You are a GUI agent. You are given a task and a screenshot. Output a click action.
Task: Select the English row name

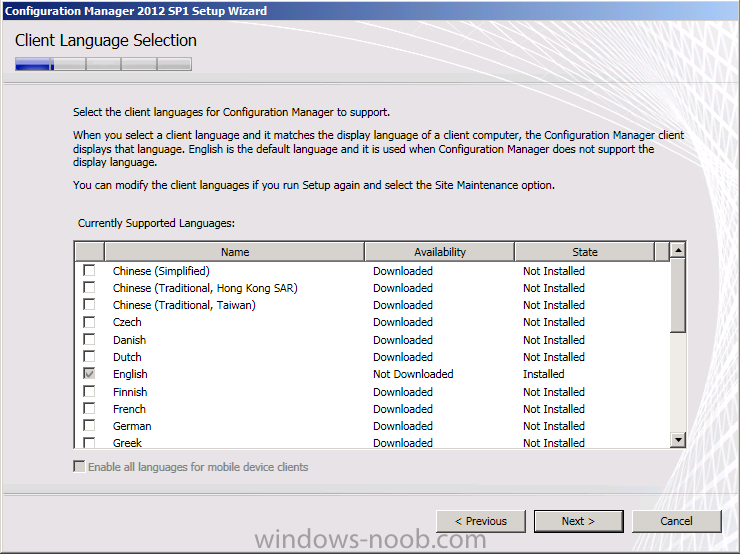tap(130, 374)
